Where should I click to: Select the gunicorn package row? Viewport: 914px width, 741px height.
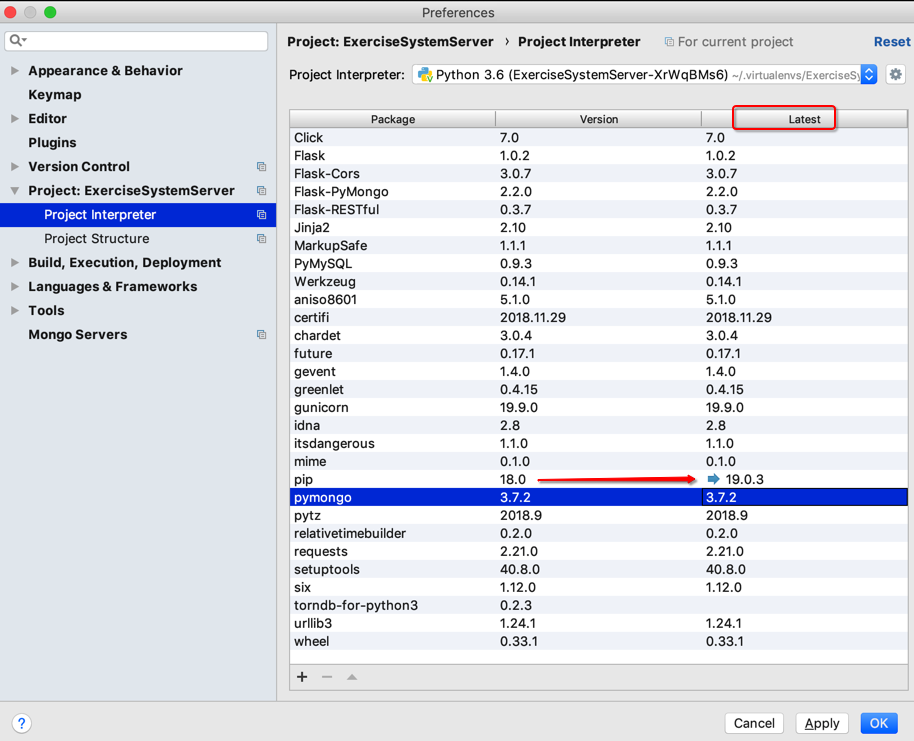(599, 408)
